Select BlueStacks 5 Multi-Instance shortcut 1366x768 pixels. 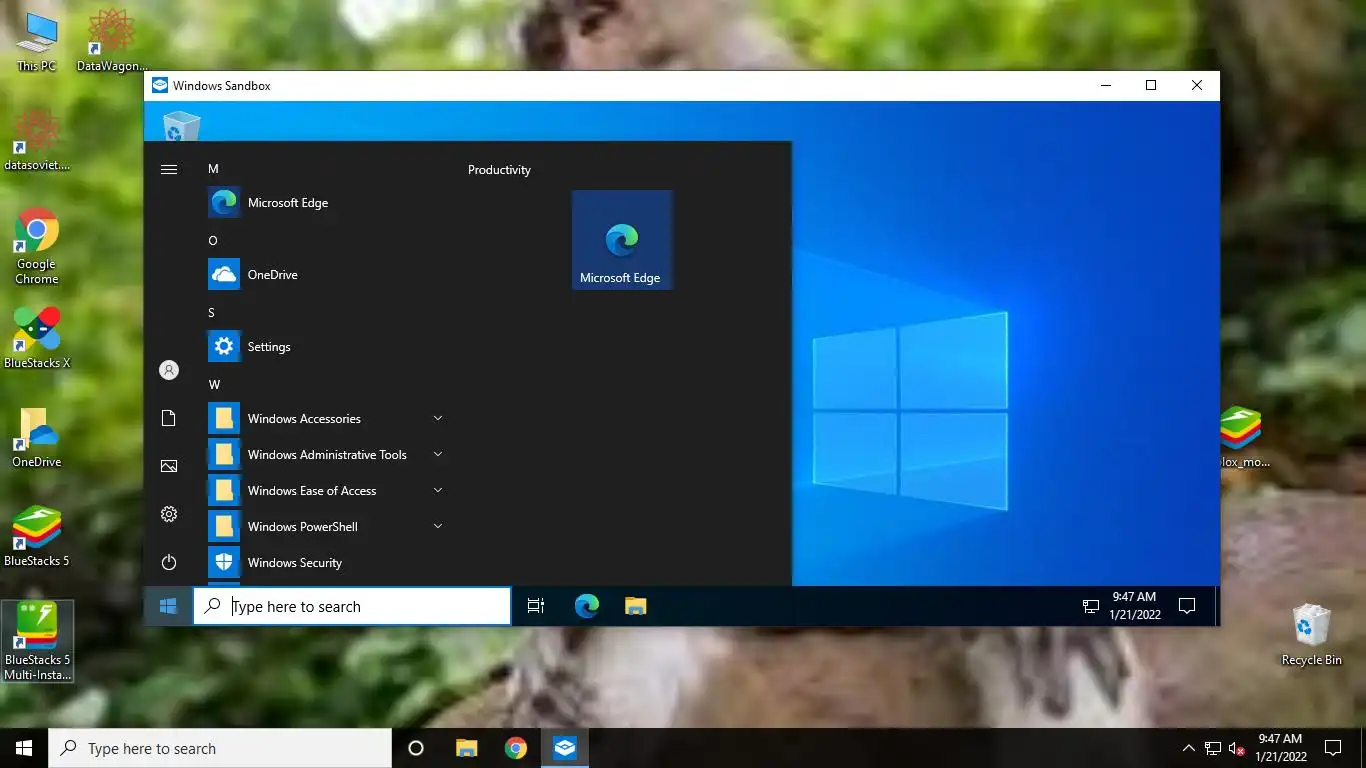coord(37,642)
